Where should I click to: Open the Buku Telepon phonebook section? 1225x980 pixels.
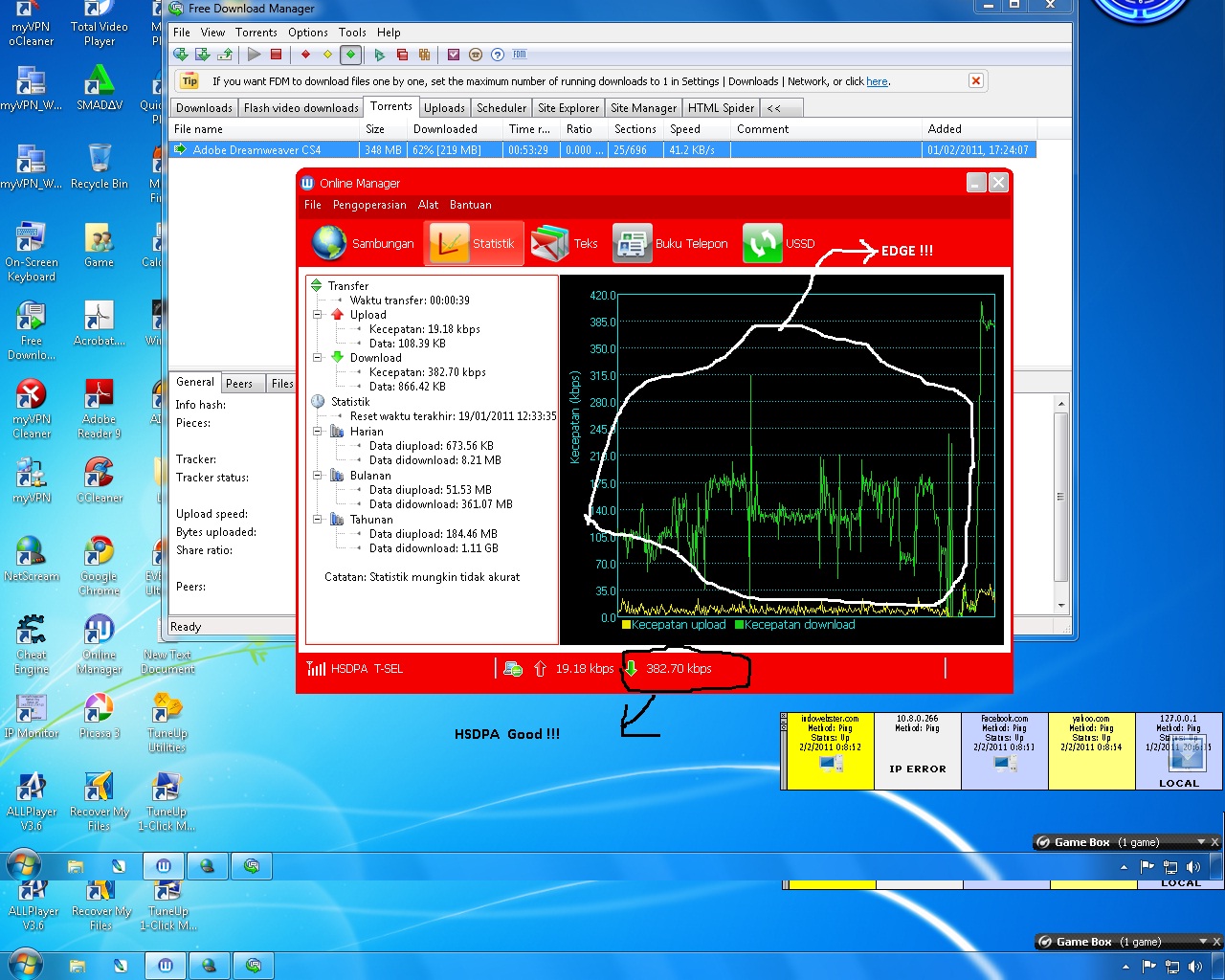click(670, 243)
